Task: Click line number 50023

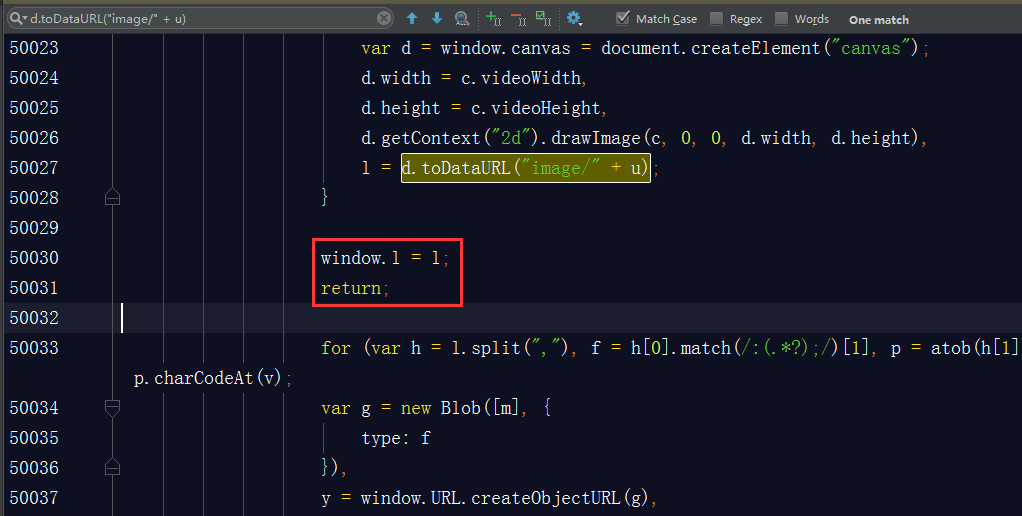Action: (34, 48)
